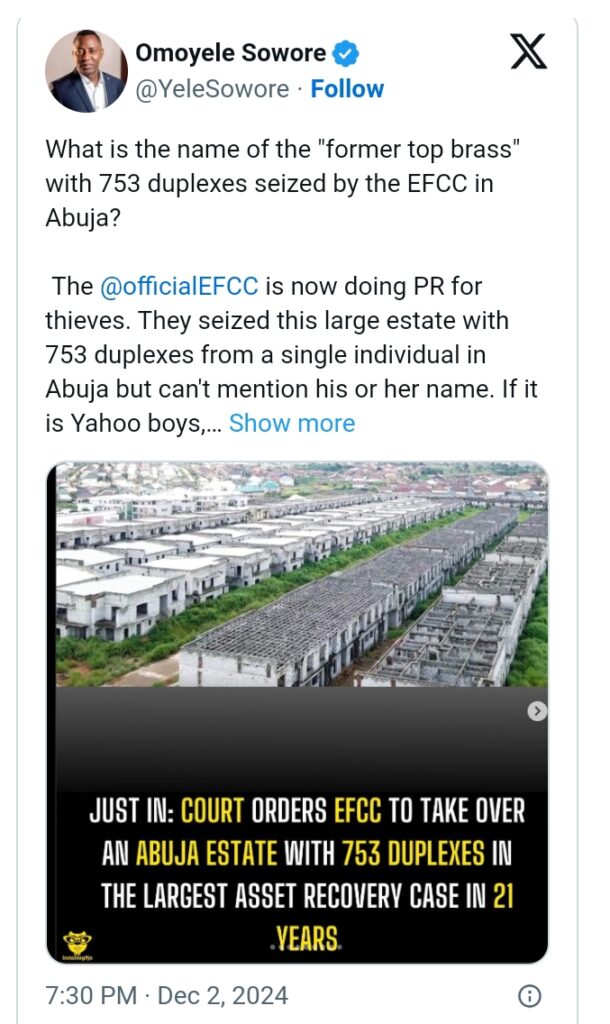The width and height of the screenshot is (610, 1024).
Task: Click yellow '753 DUPLEXES' caption text
Action: [x=413, y=852]
